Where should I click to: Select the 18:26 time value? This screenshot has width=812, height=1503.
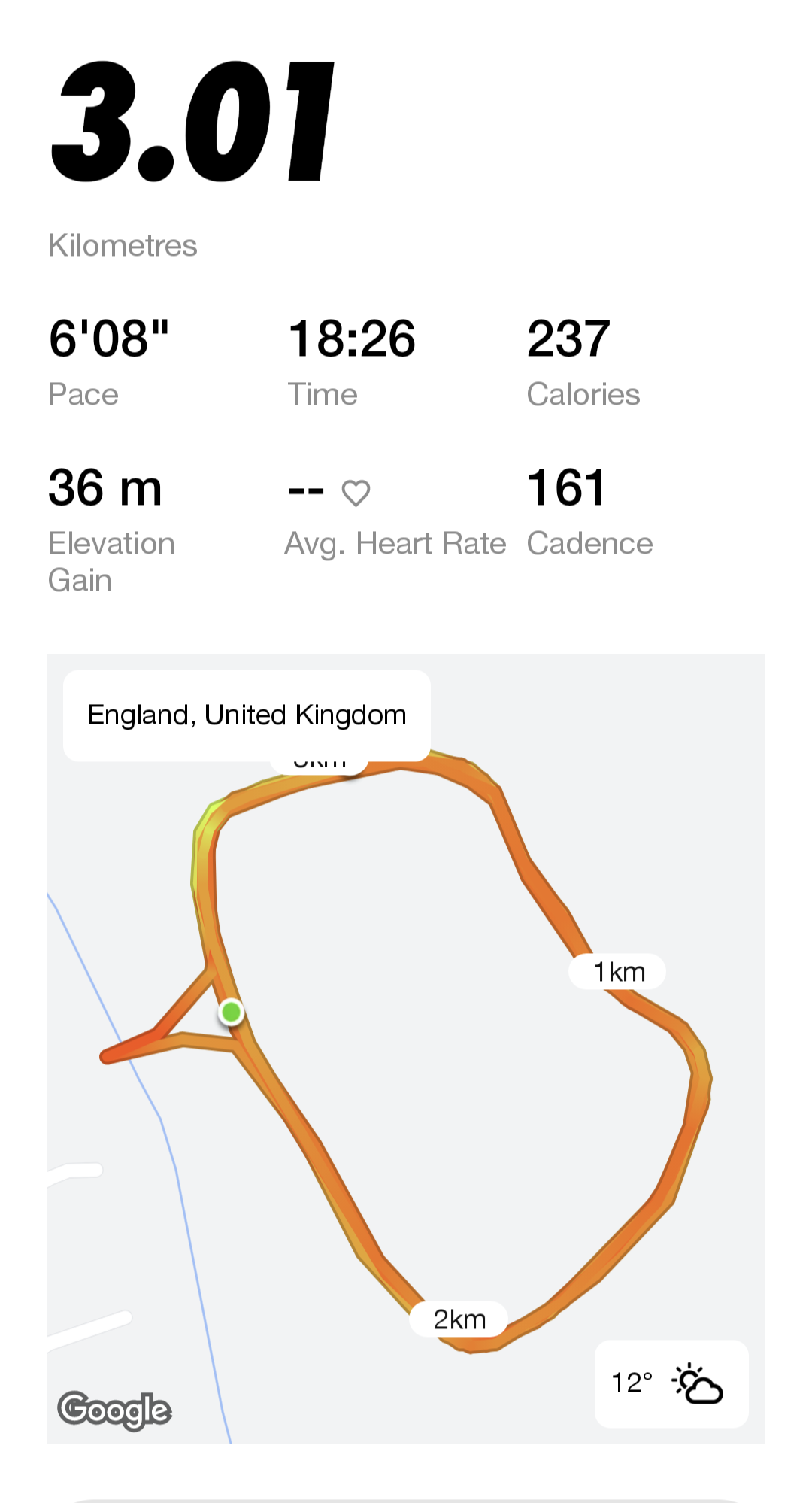[352, 339]
